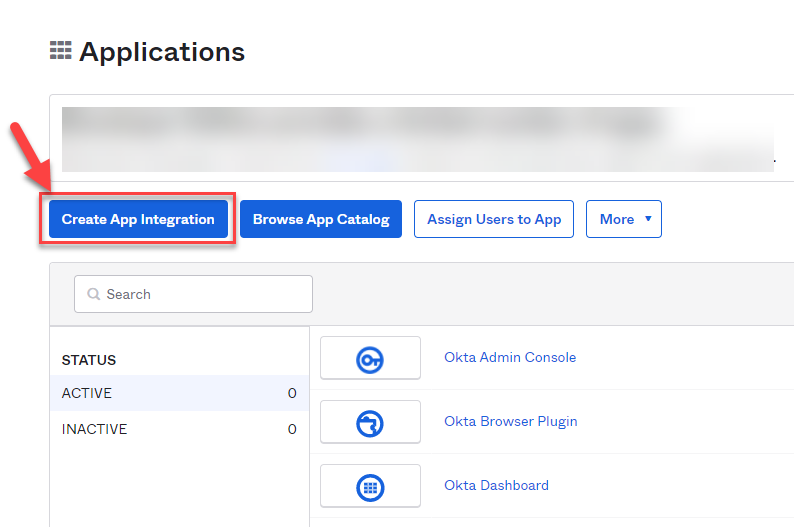This screenshot has height=527, width=794.
Task: Click the Okta Admin Console key icon
Action: 370,359
